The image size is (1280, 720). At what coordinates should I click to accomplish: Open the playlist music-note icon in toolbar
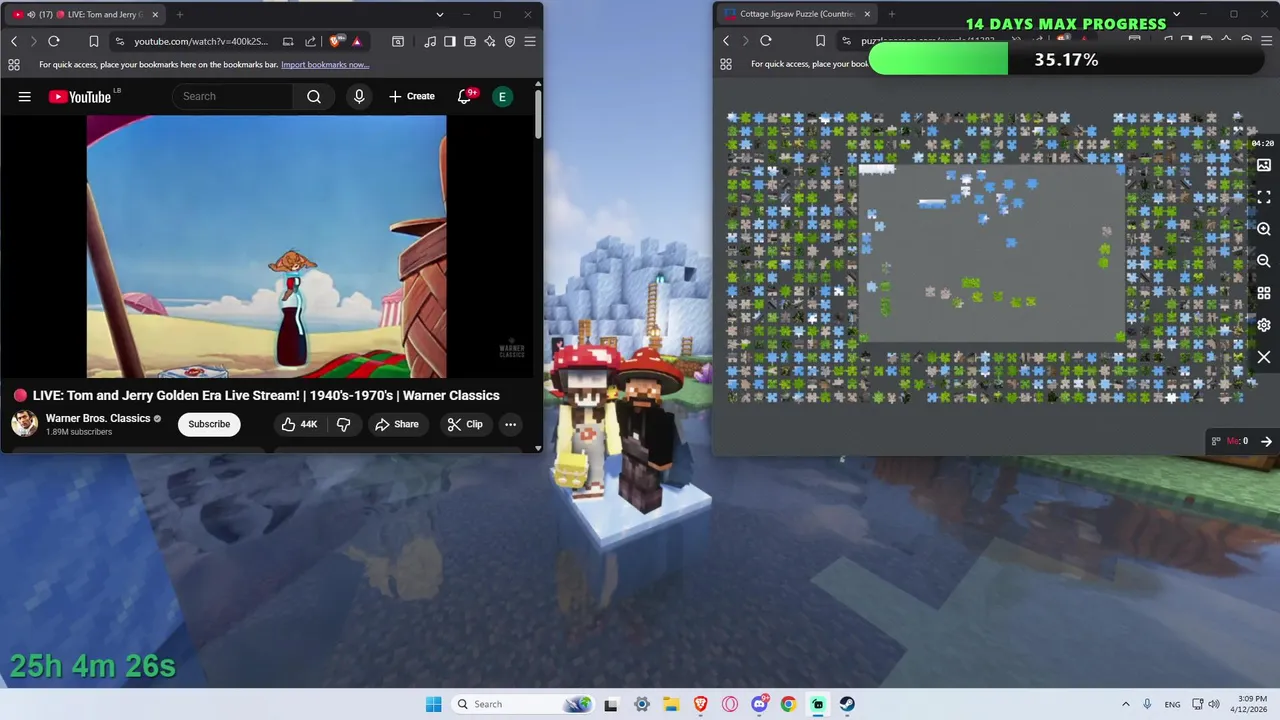[x=430, y=41]
